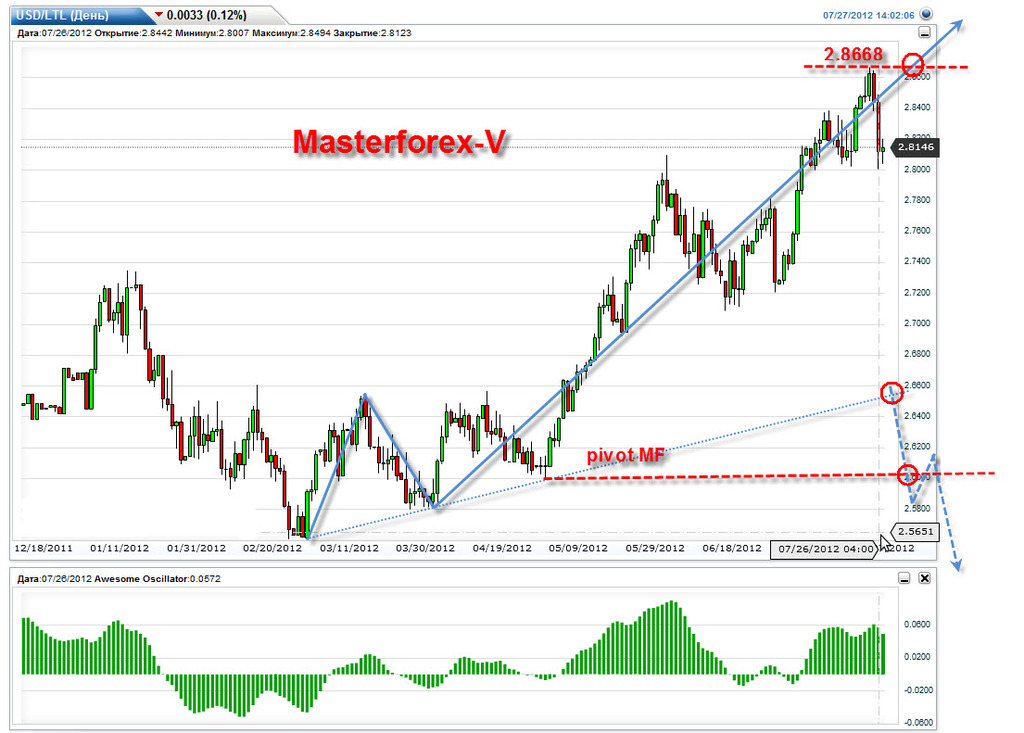Click the Закрытие:2.8123 value in the header
The height and width of the screenshot is (733, 1024).
372,33
